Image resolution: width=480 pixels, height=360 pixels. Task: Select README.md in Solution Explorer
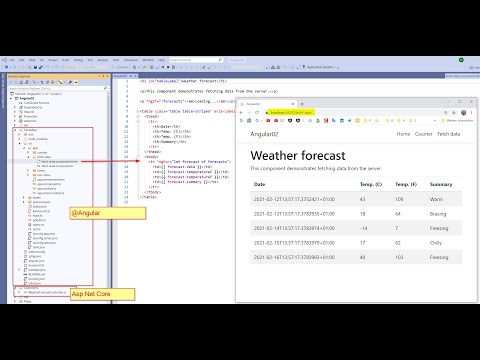coord(37,274)
